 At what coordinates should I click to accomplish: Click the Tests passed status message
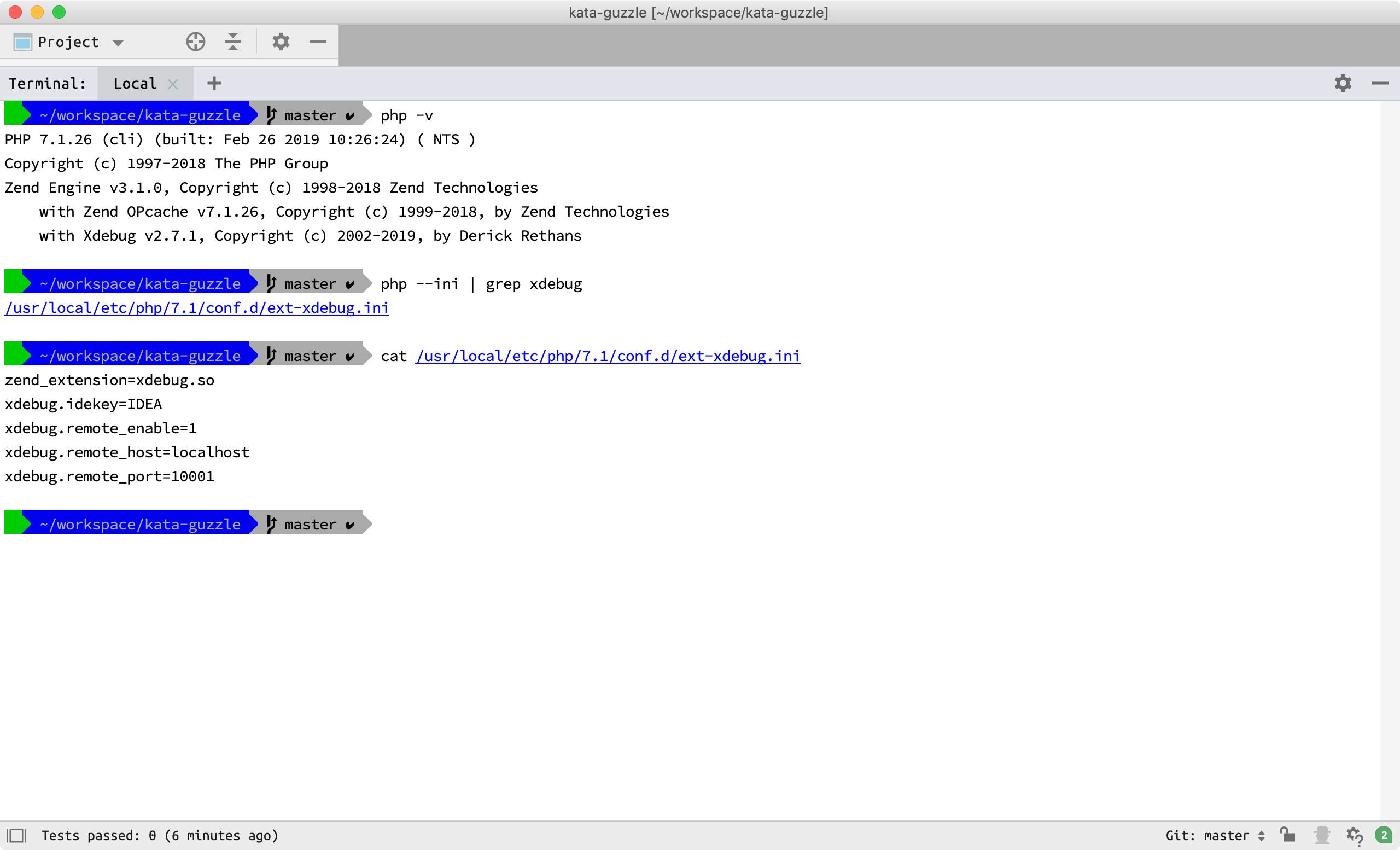[160, 835]
